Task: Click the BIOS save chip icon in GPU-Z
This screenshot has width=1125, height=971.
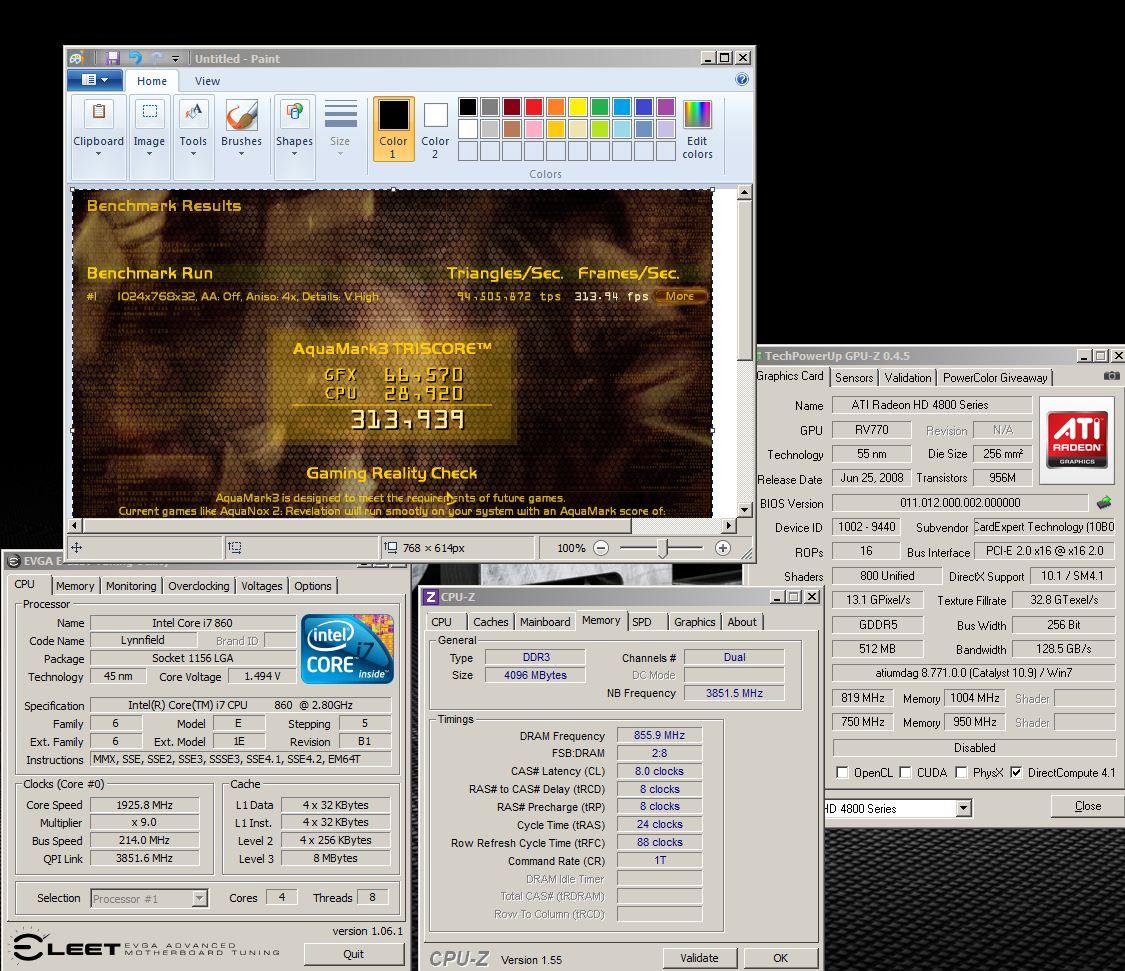Action: click(x=1104, y=502)
